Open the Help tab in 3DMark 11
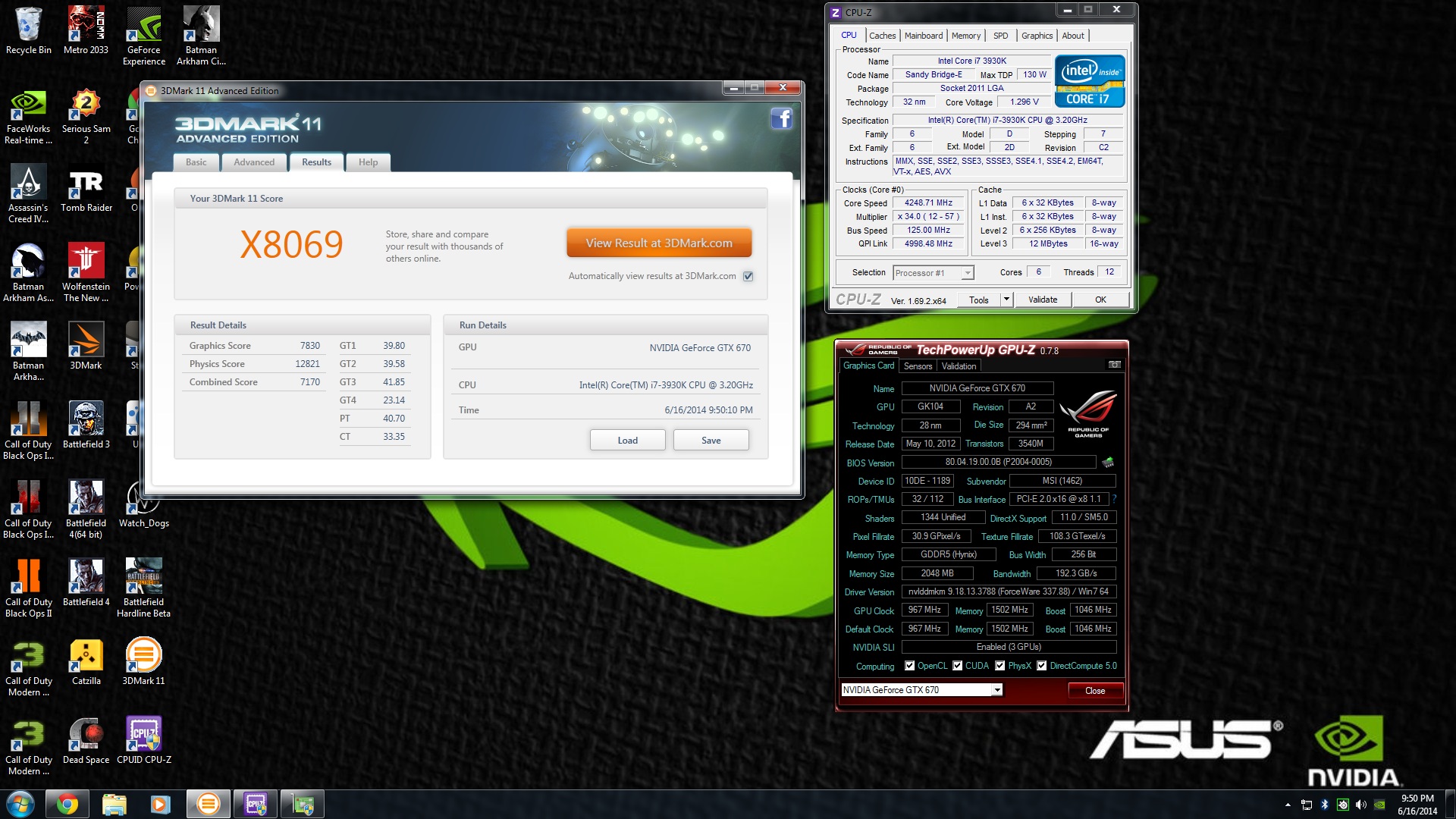The width and height of the screenshot is (1456, 819). (x=368, y=162)
